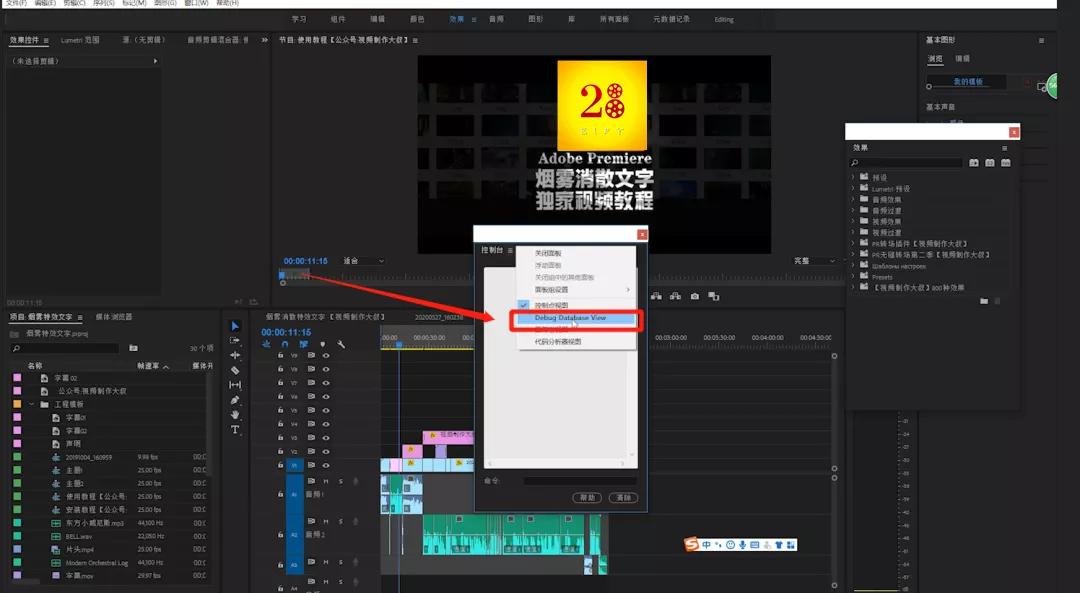Click search field in Effects panel
Viewport: 1080px width, 593px height.
(906, 163)
